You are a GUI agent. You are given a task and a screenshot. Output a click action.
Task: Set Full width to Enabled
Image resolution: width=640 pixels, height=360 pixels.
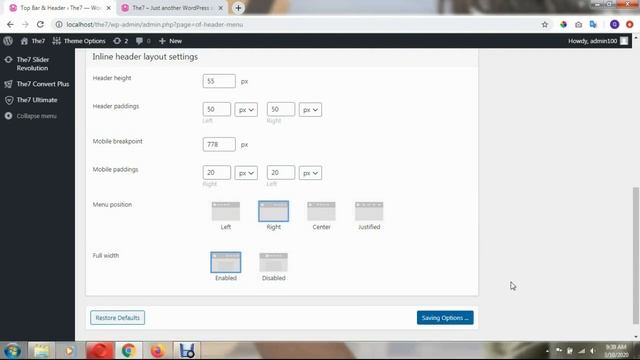(x=226, y=262)
